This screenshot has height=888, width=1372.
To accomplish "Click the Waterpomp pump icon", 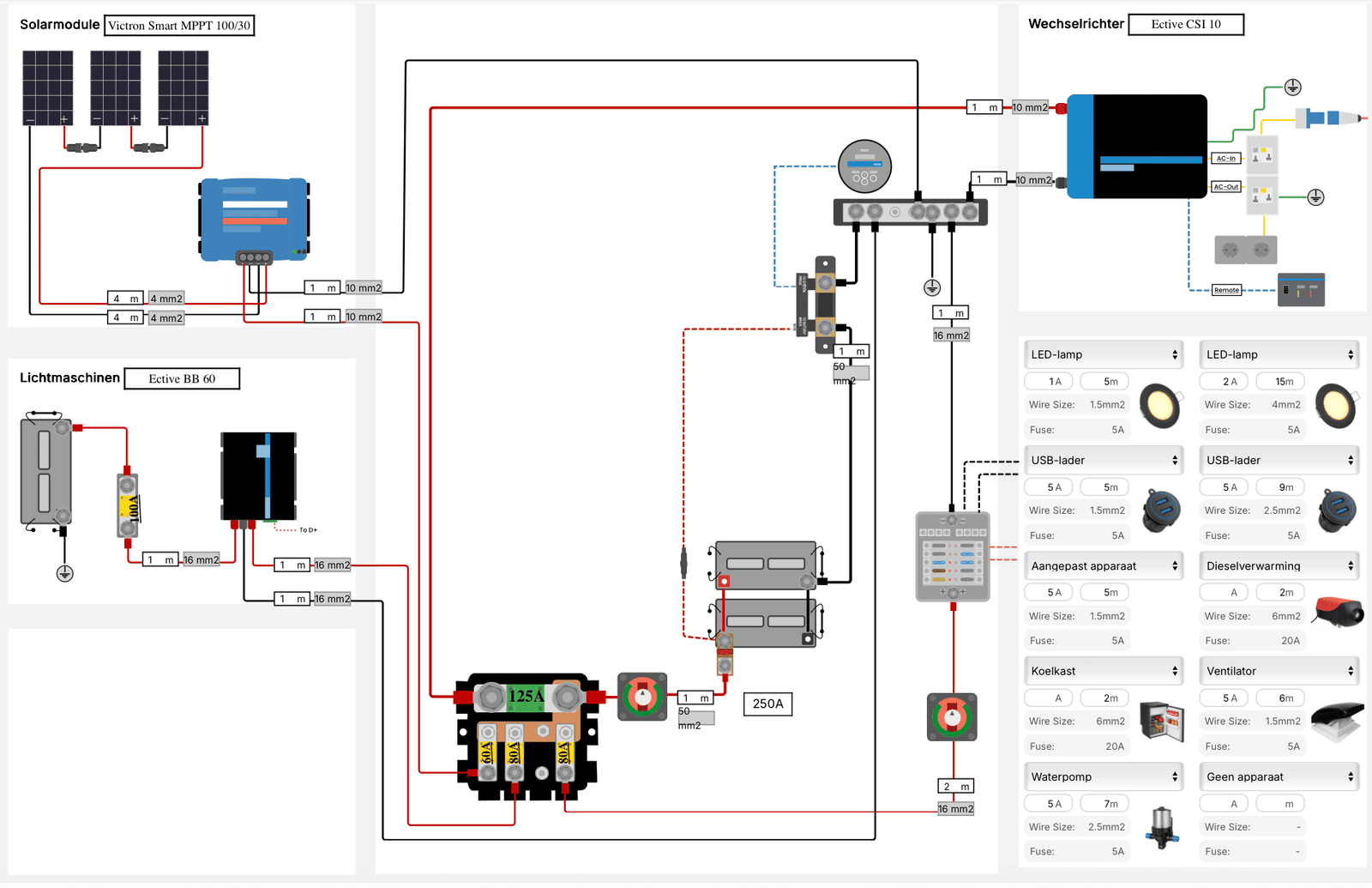I will point(1163,826).
